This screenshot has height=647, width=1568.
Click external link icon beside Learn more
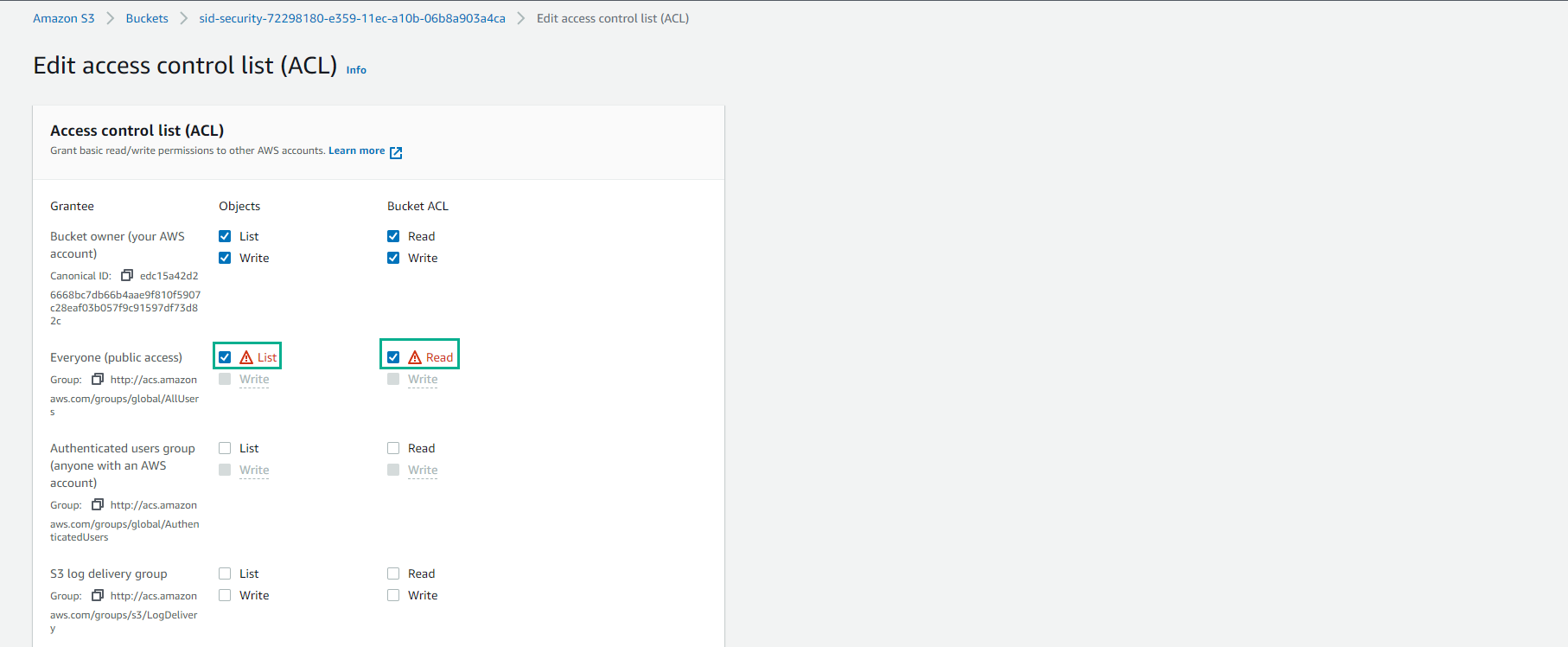[x=396, y=152]
